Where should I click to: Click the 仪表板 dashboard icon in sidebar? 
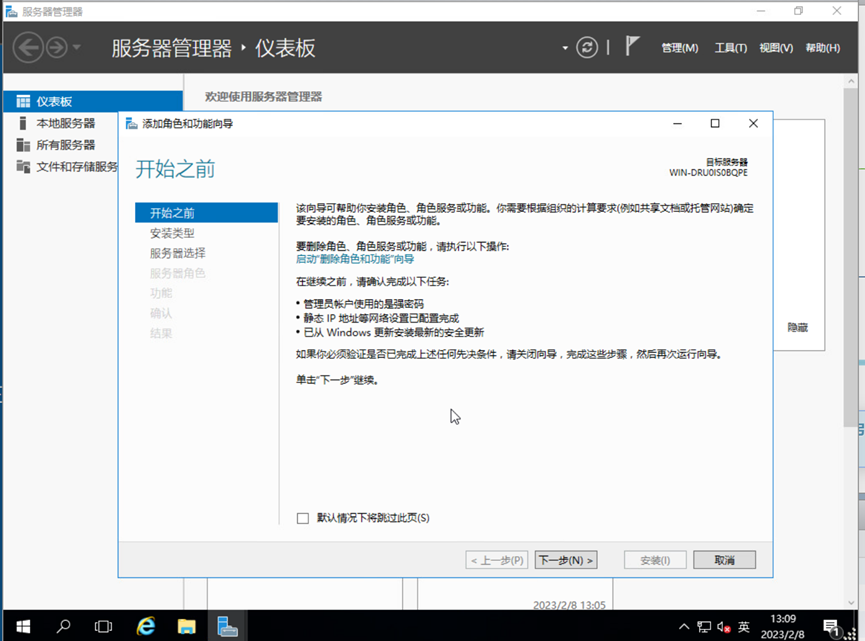pyautogui.click(x=23, y=101)
